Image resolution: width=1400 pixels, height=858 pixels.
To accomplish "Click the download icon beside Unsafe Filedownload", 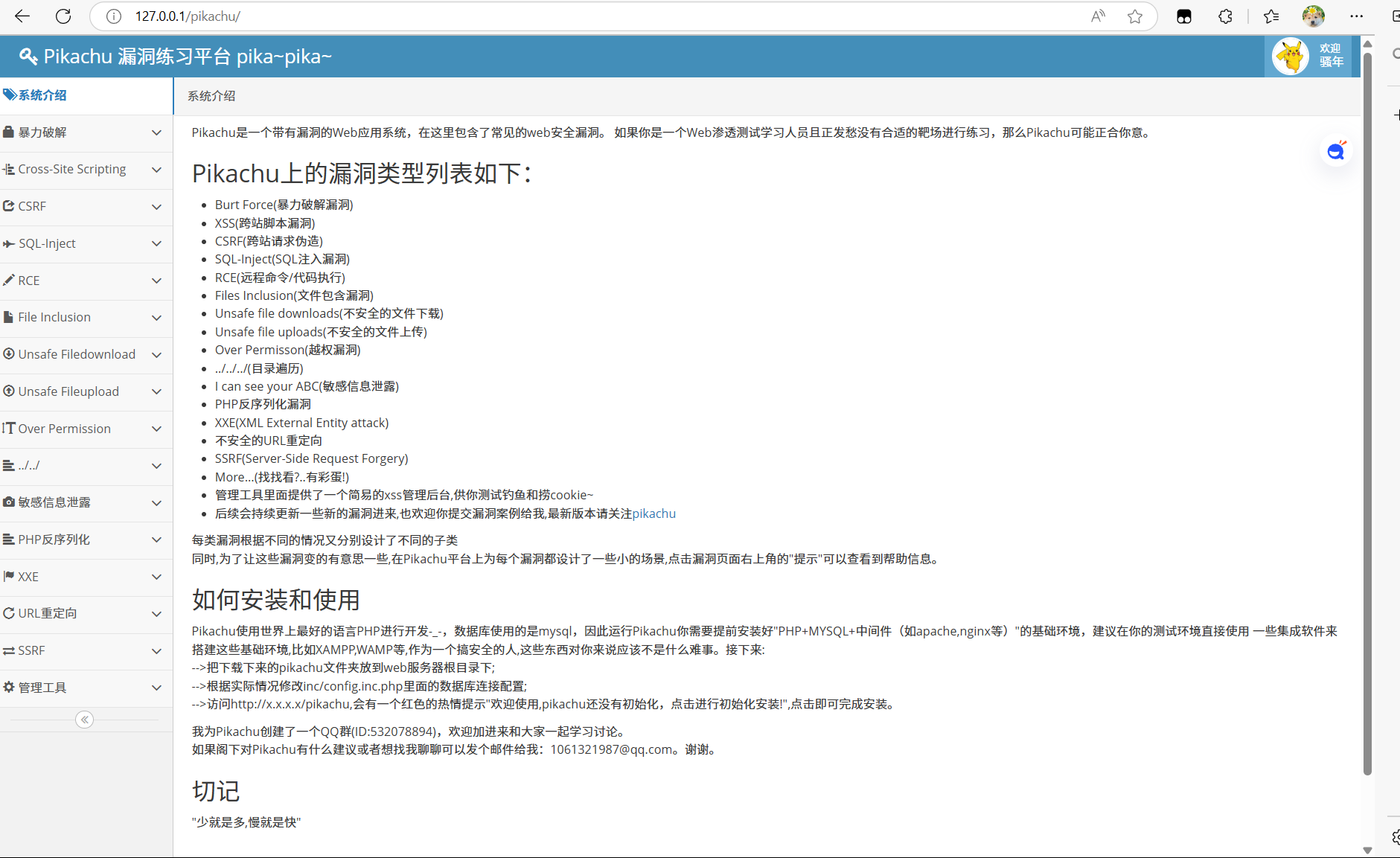I will pyautogui.click(x=9, y=354).
